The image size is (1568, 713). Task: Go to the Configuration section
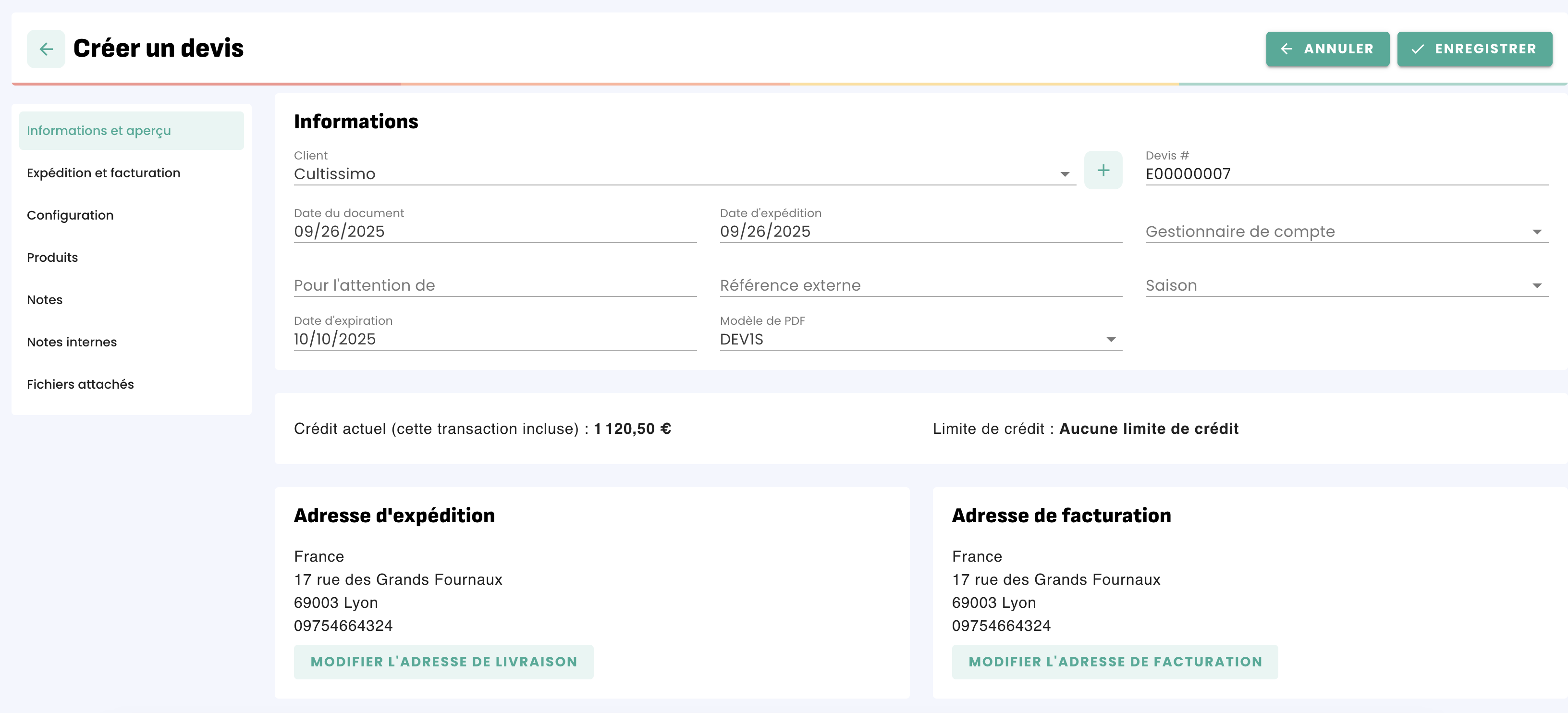tap(70, 215)
